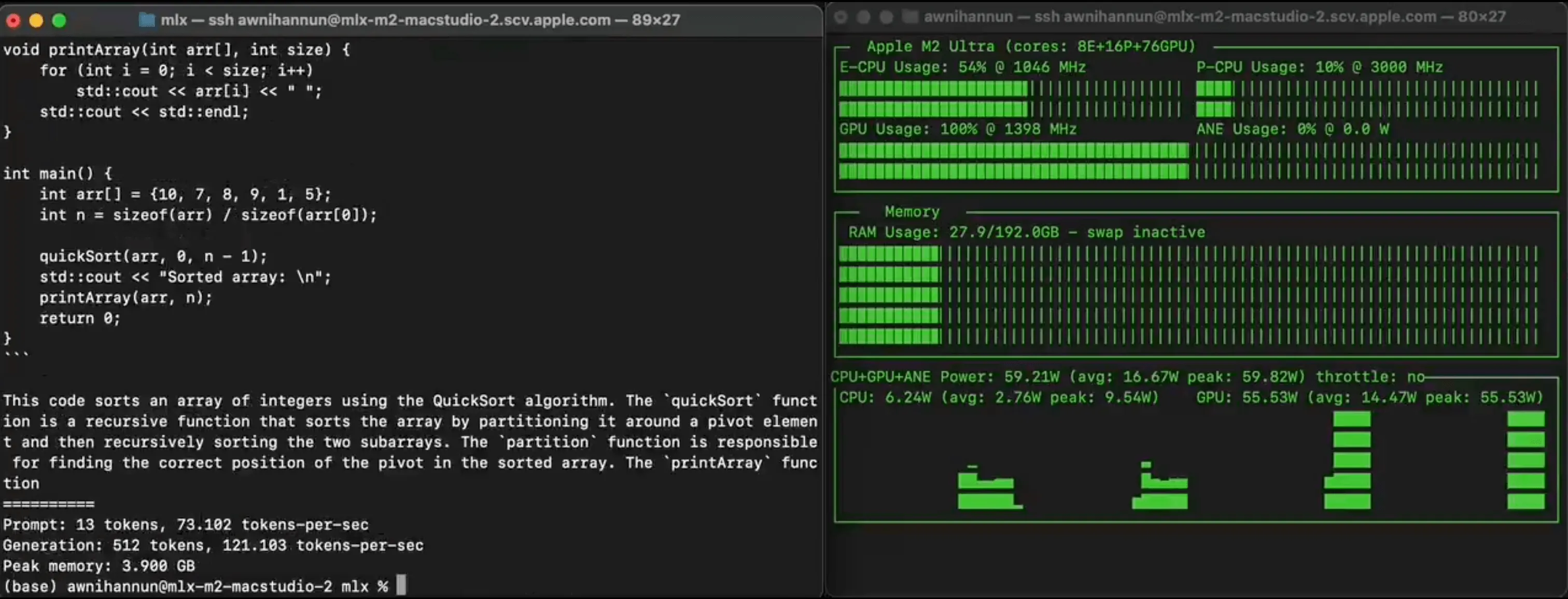Click the mlx terminal window title text
Image resolution: width=1568 pixels, height=599 pixels.
pos(420,20)
